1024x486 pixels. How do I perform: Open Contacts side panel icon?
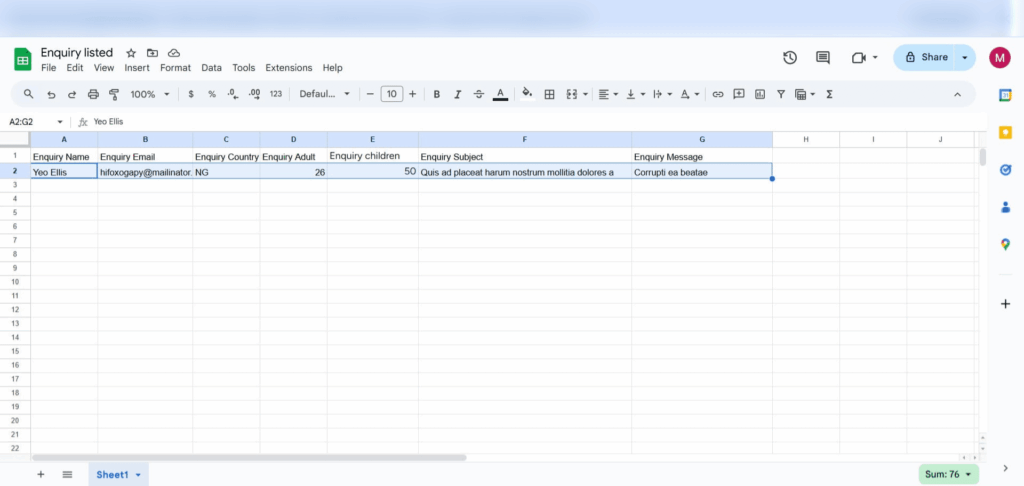1006,207
